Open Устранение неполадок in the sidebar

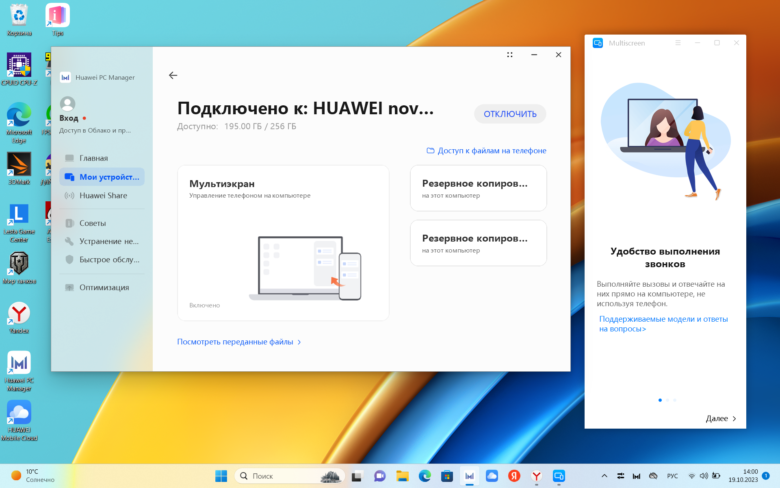[x=102, y=241]
